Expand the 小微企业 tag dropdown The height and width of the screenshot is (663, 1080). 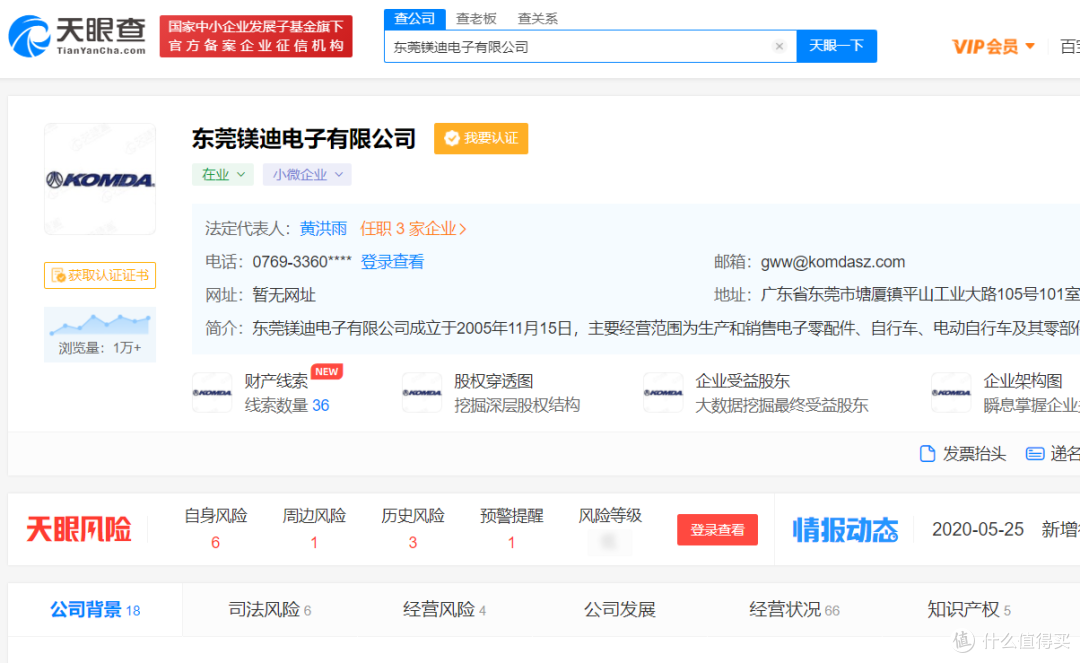307,175
